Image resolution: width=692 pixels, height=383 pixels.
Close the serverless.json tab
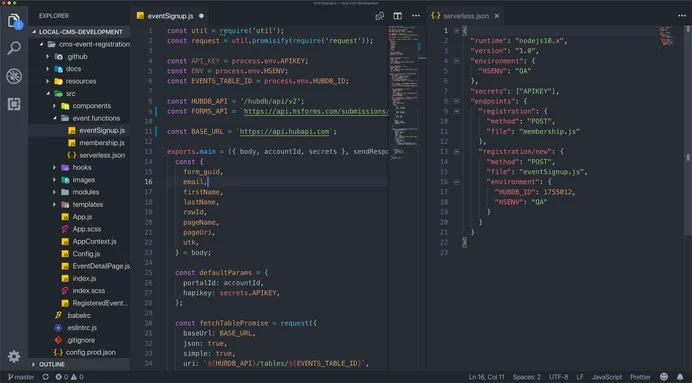point(497,16)
